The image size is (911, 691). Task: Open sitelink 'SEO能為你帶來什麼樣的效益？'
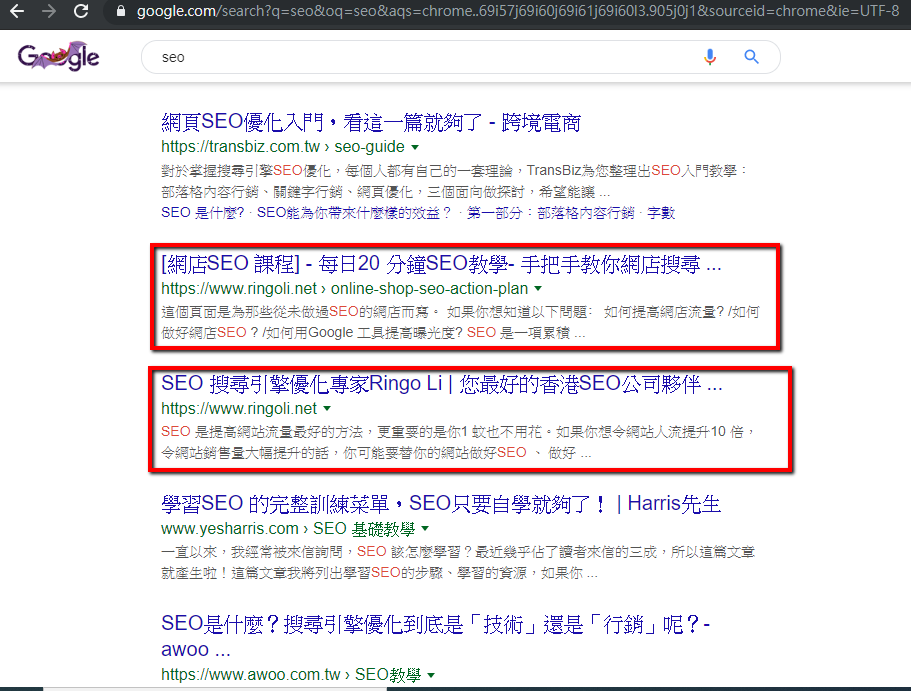click(x=354, y=213)
